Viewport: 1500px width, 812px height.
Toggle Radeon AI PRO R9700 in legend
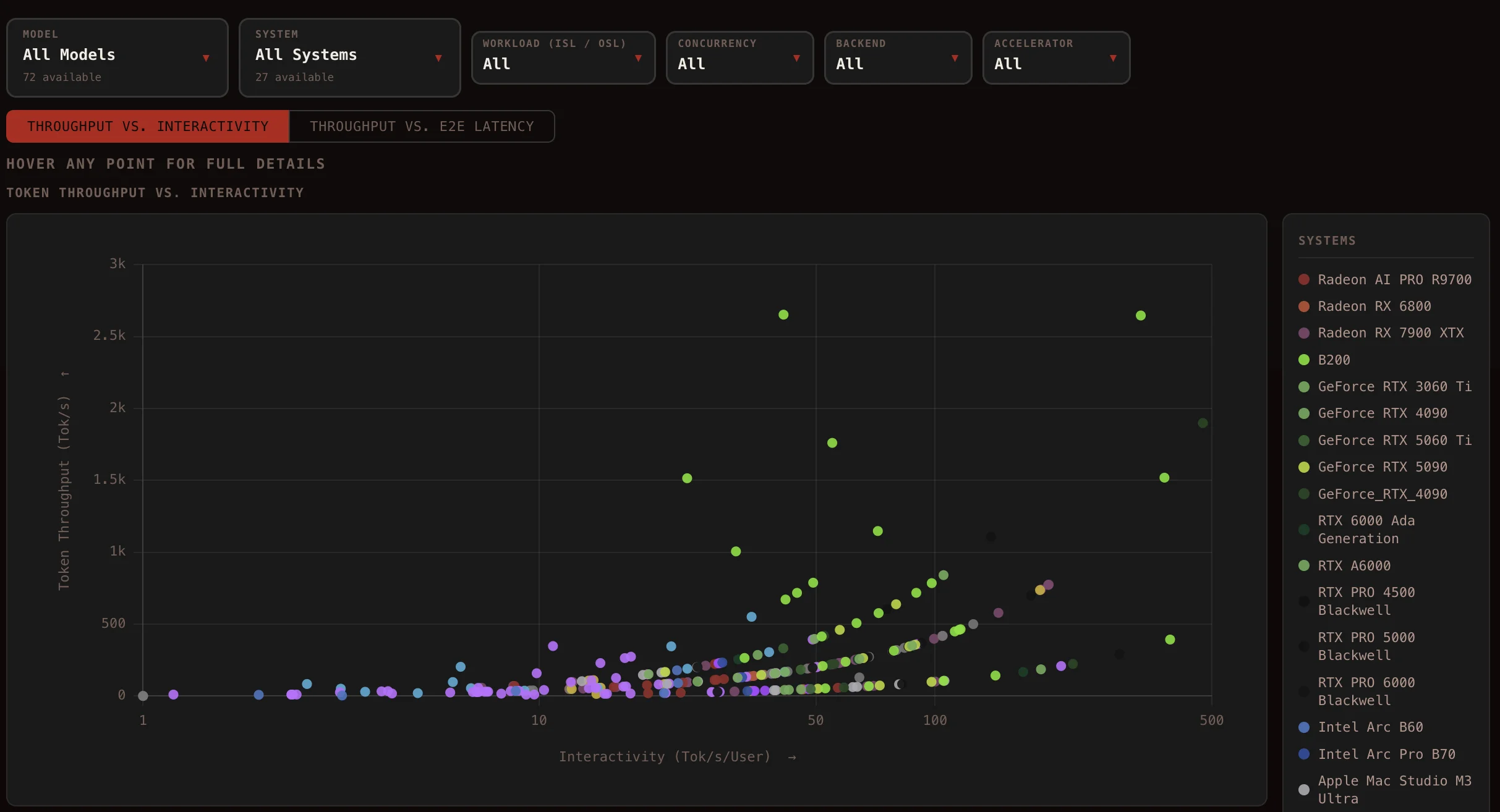click(x=1386, y=280)
